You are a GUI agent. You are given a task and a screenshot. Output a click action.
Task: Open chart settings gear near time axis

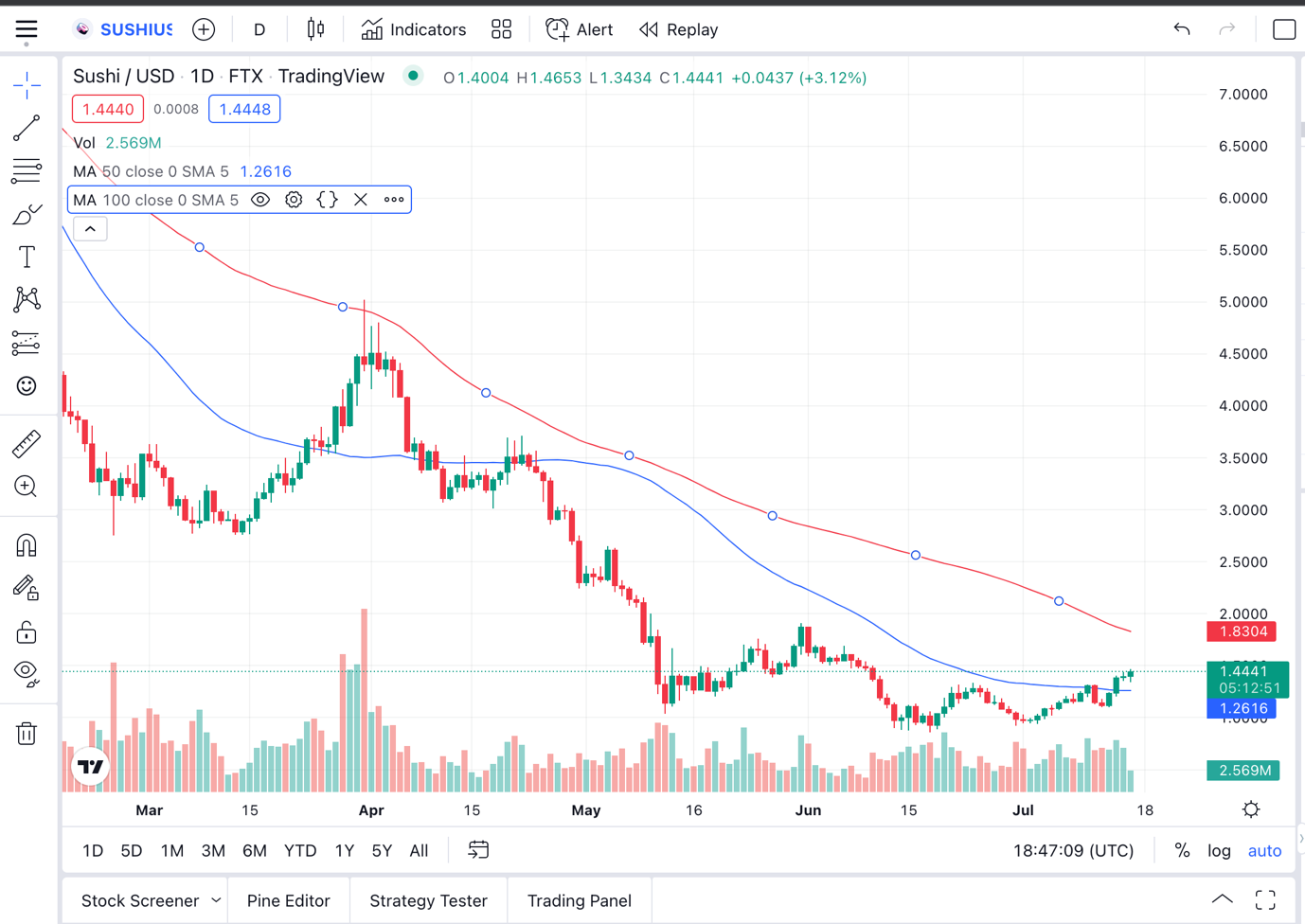tap(1251, 809)
